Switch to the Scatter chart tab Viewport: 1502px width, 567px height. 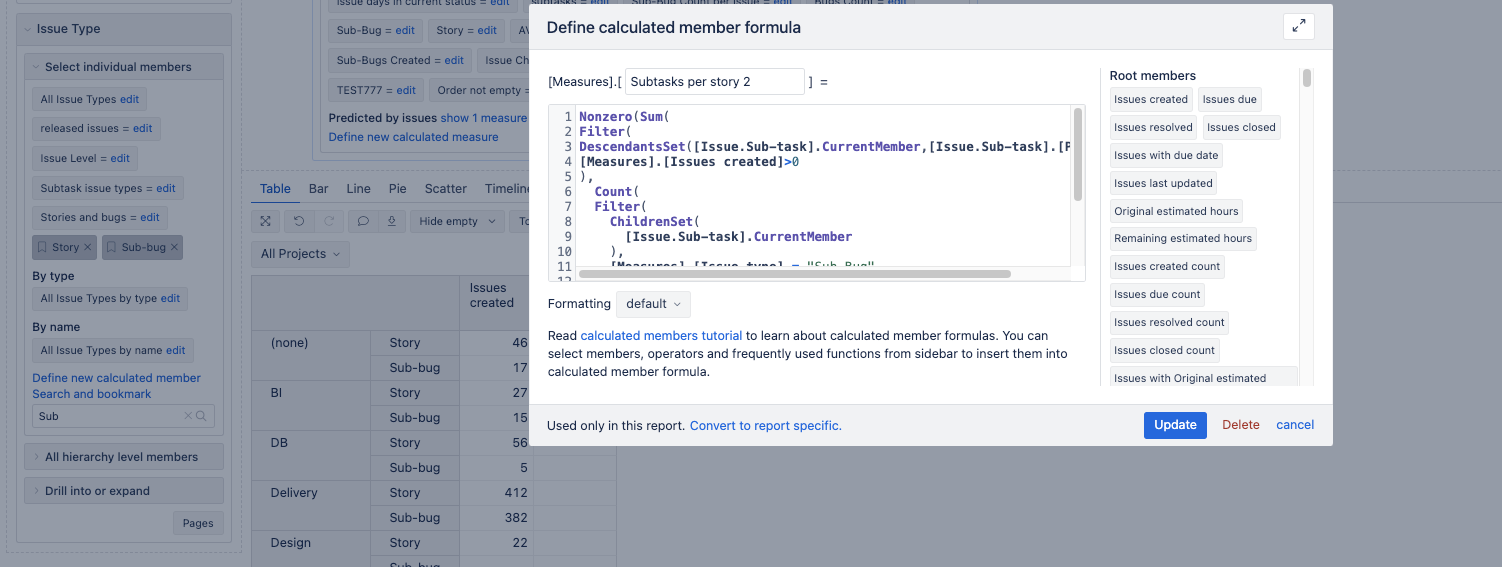point(445,189)
